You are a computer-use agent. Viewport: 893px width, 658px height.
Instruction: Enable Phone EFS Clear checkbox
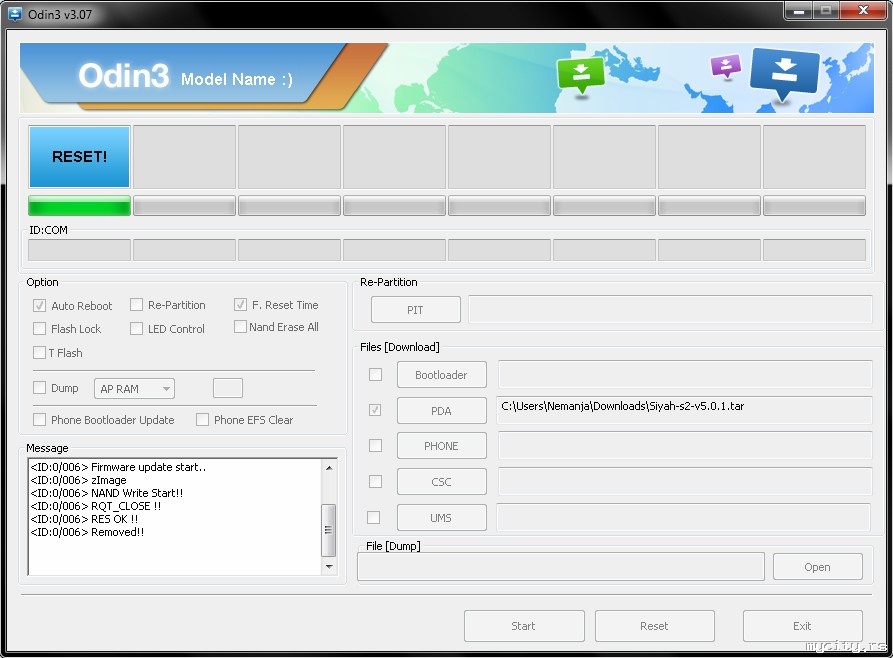202,420
